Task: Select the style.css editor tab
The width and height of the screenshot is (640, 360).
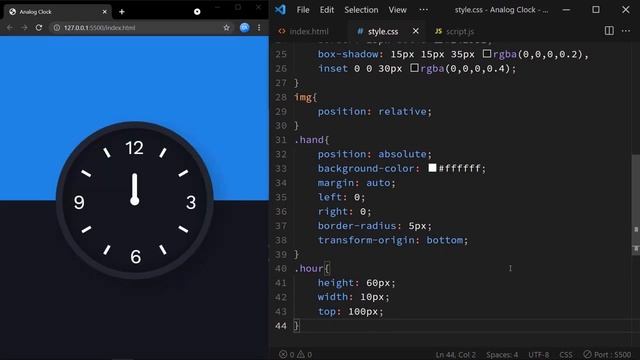Action: pyautogui.click(x=382, y=31)
